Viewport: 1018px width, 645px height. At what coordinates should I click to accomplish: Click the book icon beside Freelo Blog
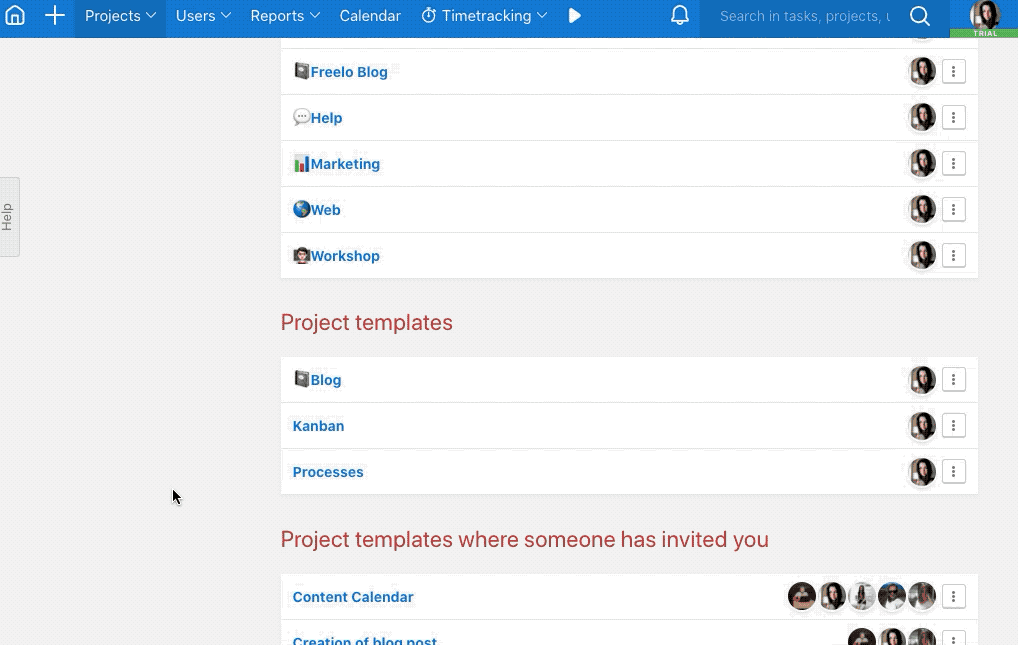point(301,71)
